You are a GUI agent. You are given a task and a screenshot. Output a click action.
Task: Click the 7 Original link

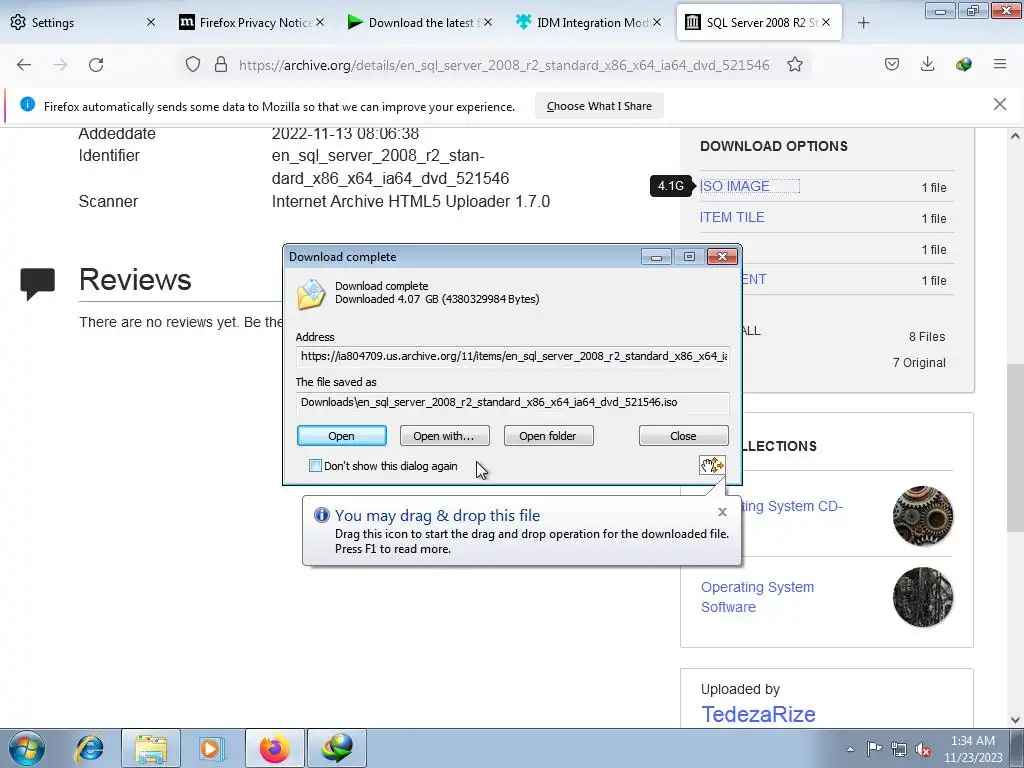[x=919, y=362]
